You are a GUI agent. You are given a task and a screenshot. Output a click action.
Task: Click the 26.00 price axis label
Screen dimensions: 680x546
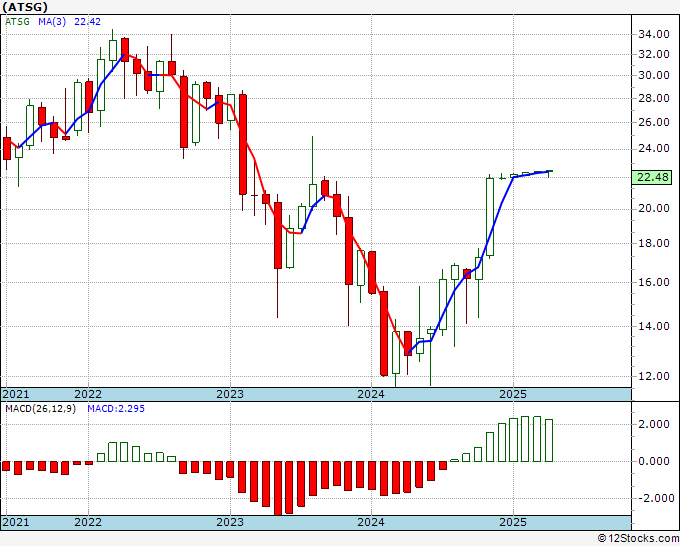pos(654,122)
